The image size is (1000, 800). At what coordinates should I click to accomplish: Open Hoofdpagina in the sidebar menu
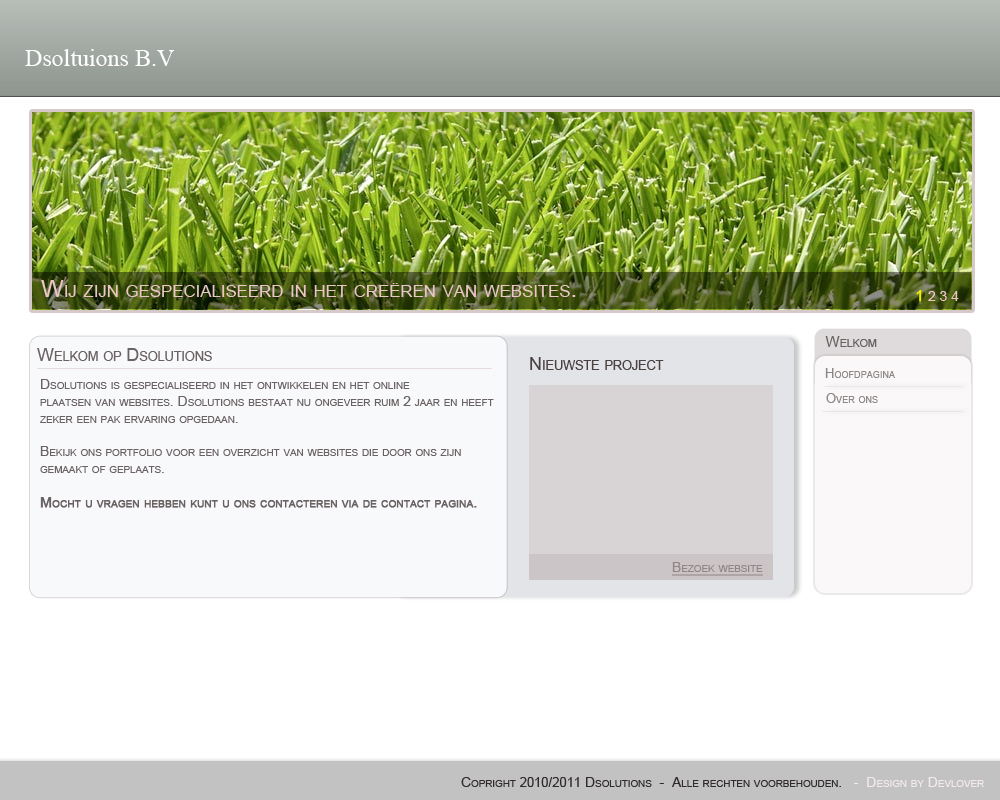pyautogui.click(x=860, y=374)
